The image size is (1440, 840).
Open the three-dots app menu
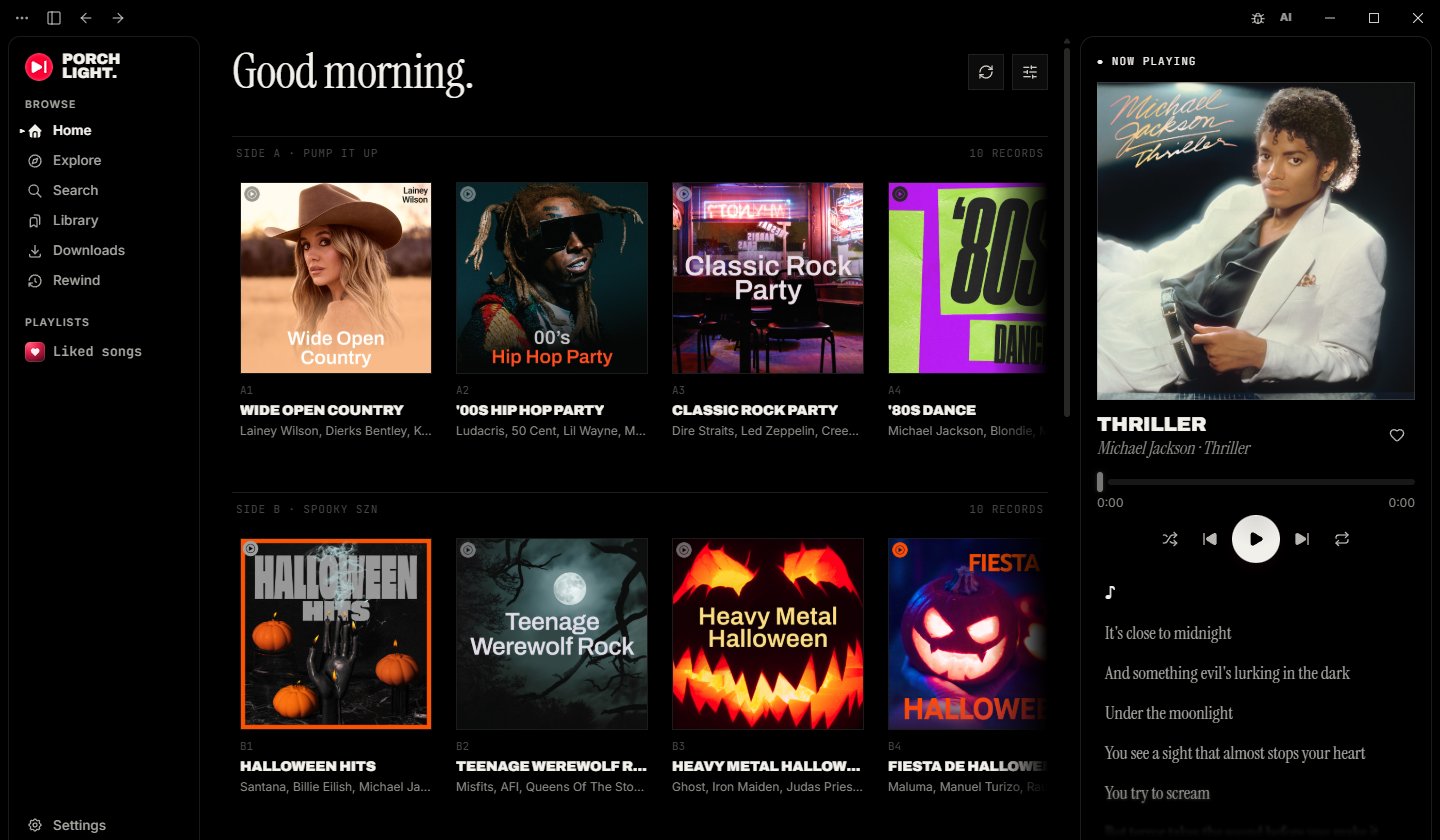tap(23, 18)
